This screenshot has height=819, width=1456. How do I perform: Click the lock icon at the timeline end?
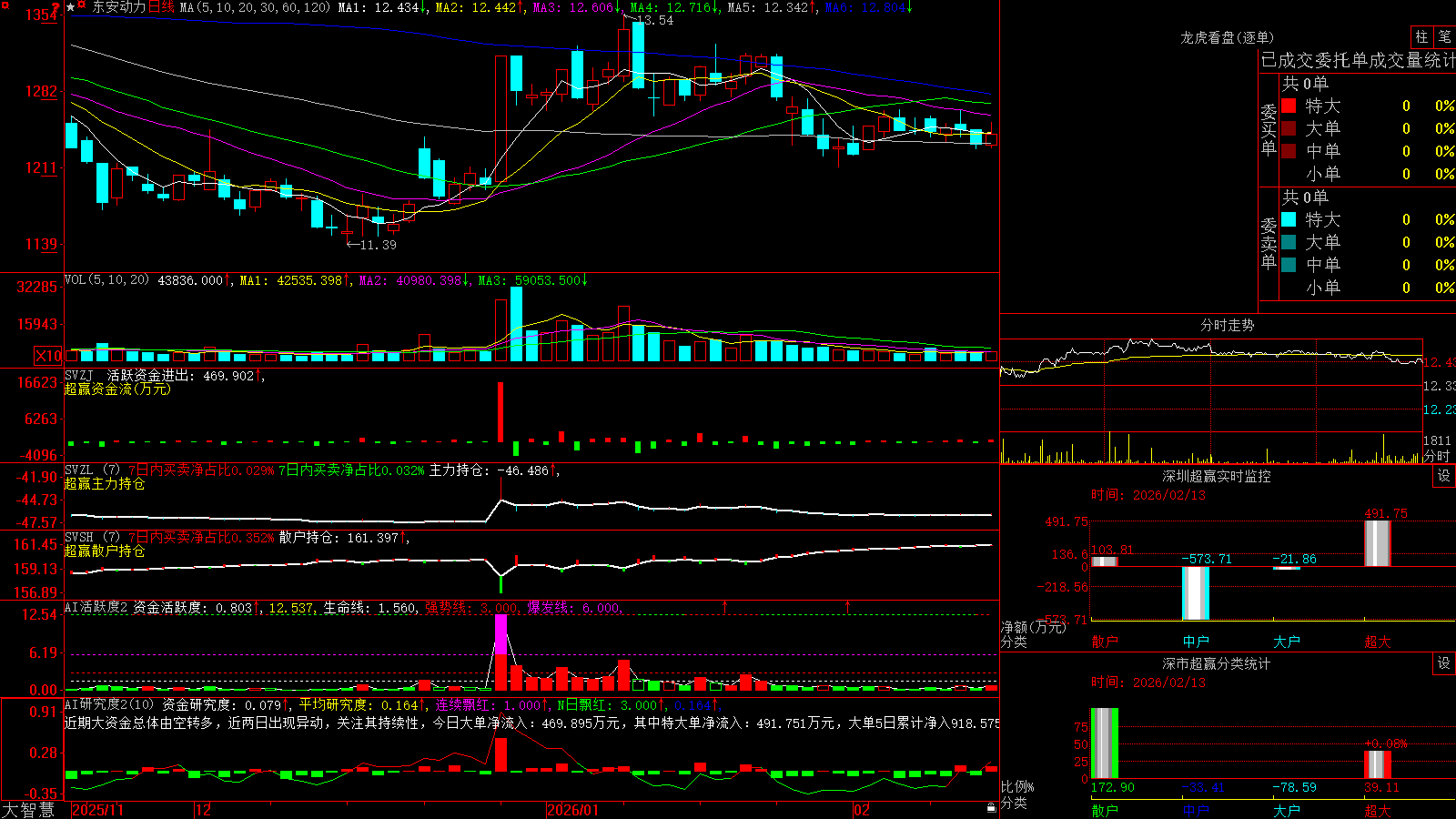click(x=992, y=808)
